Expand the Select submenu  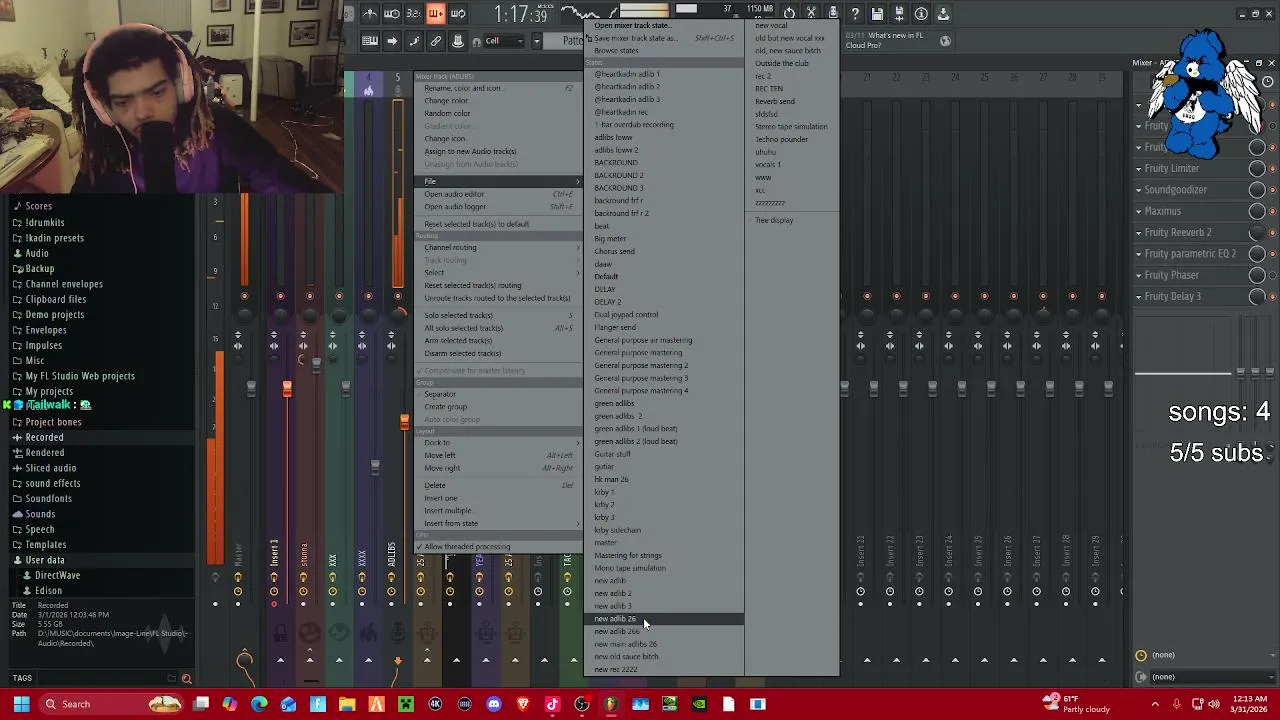coord(497,273)
